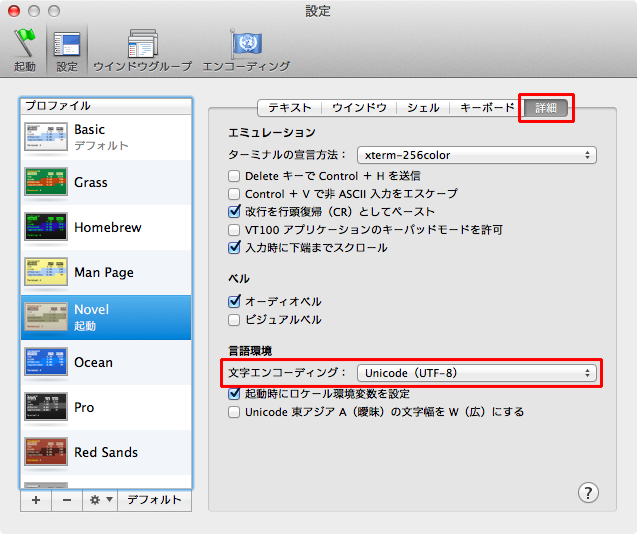Switch to the キーボード tab
Image resolution: width=637 pixels, height=534 pixels.
(x=487, y=108)
